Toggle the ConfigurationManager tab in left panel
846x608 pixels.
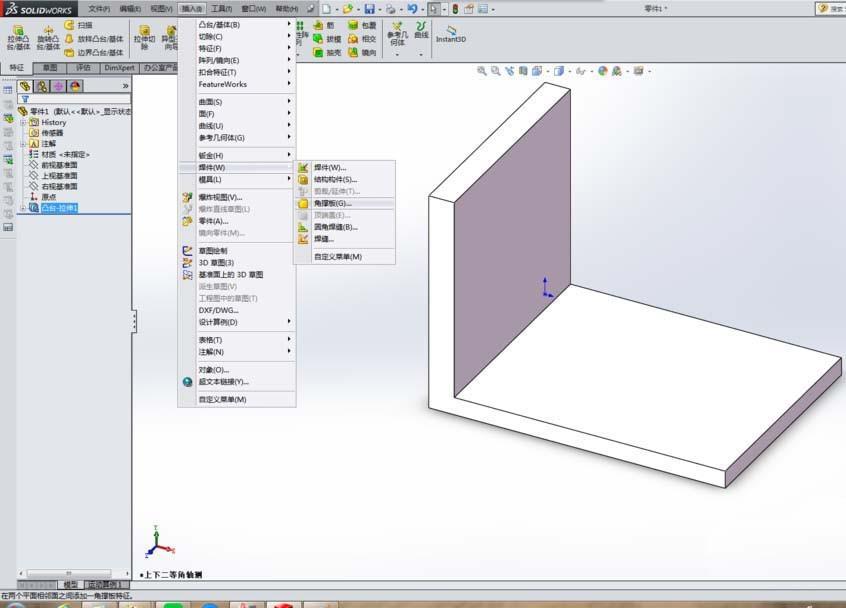58,86
